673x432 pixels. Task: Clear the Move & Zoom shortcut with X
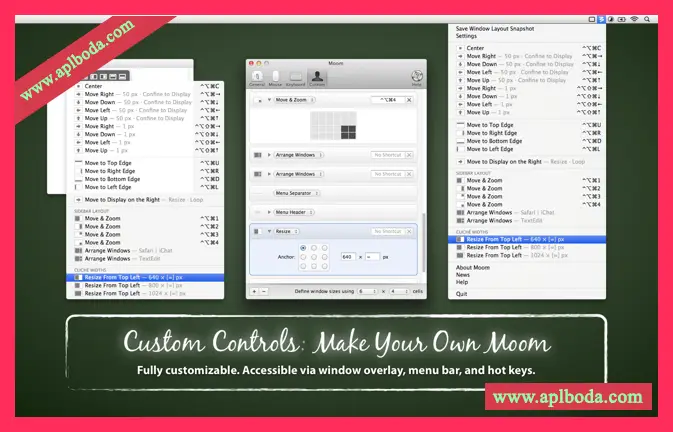click(x=409, y=100)
